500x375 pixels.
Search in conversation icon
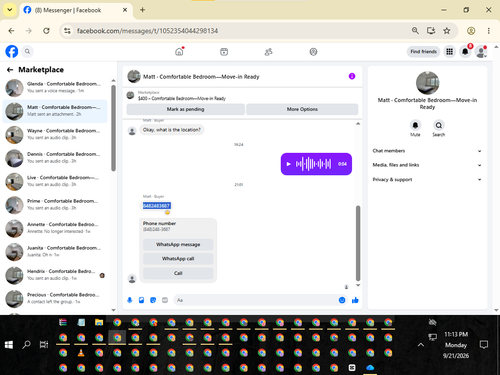click(x=439, y=125)
